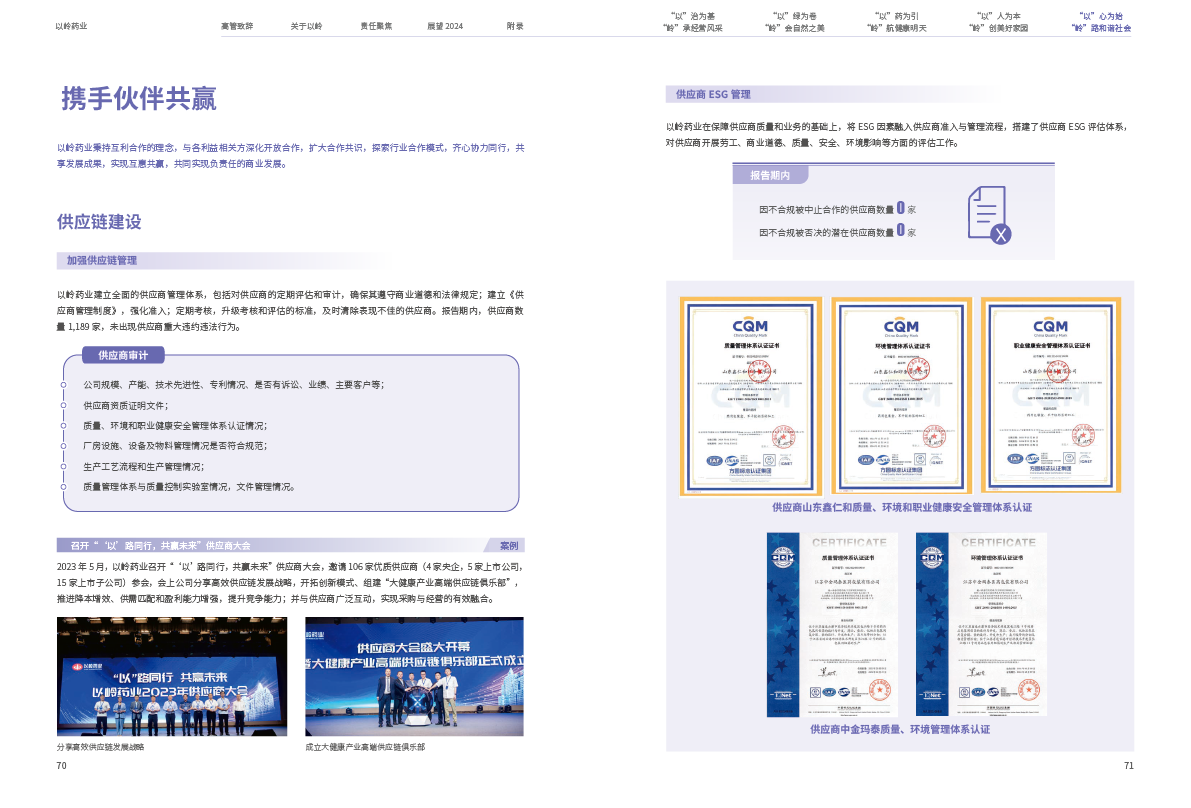Image resolution: width=1191 pixels, height=808 pixels.
Task: Click the 供应商 ESG 管理 section heading
Action: coord(713,94)
